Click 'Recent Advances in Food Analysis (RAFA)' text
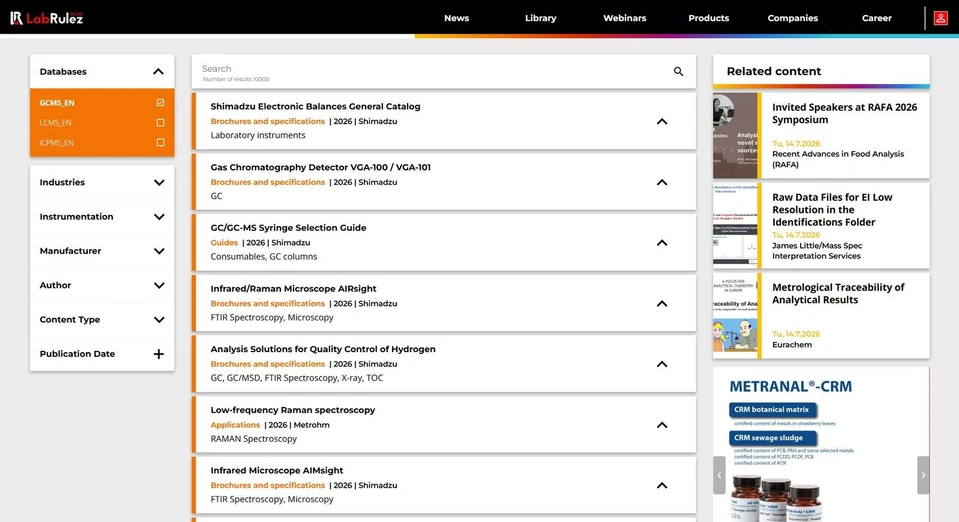Screen dimensions: 959x522 pos(838,159)
